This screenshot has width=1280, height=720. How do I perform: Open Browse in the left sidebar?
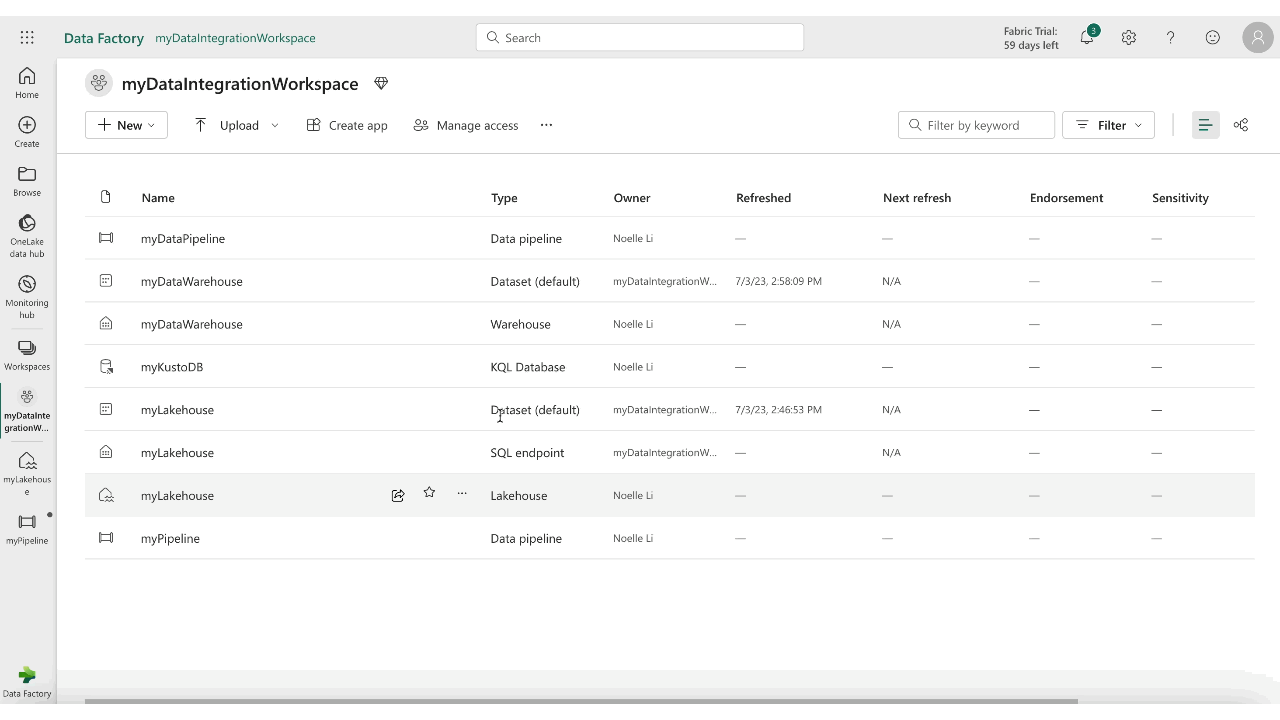click(27, 181)
